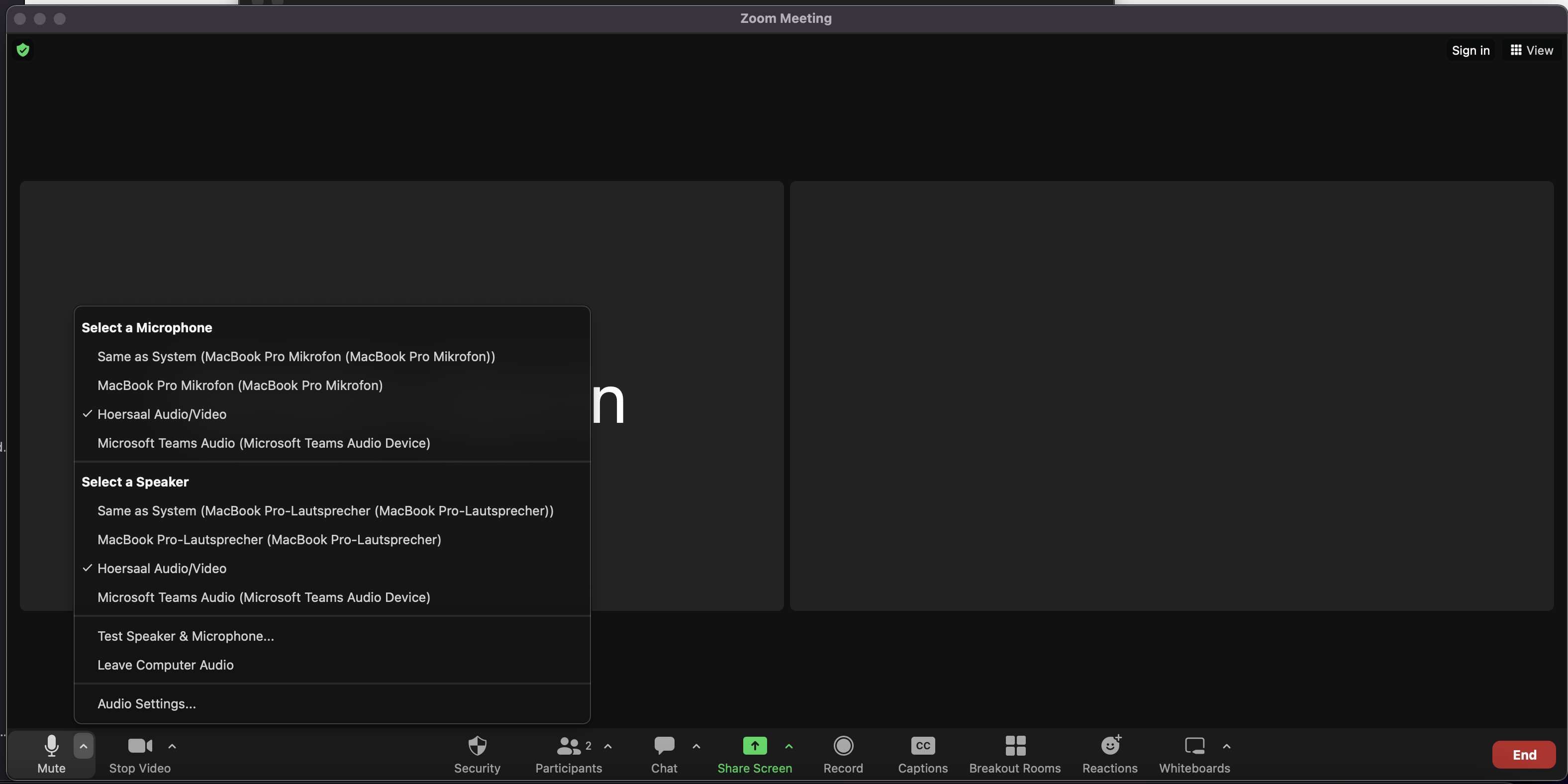1568x784 pixels.
Task: Select MacBook Pro Mikrofon microphone
Action: click(x=332, y=386)
